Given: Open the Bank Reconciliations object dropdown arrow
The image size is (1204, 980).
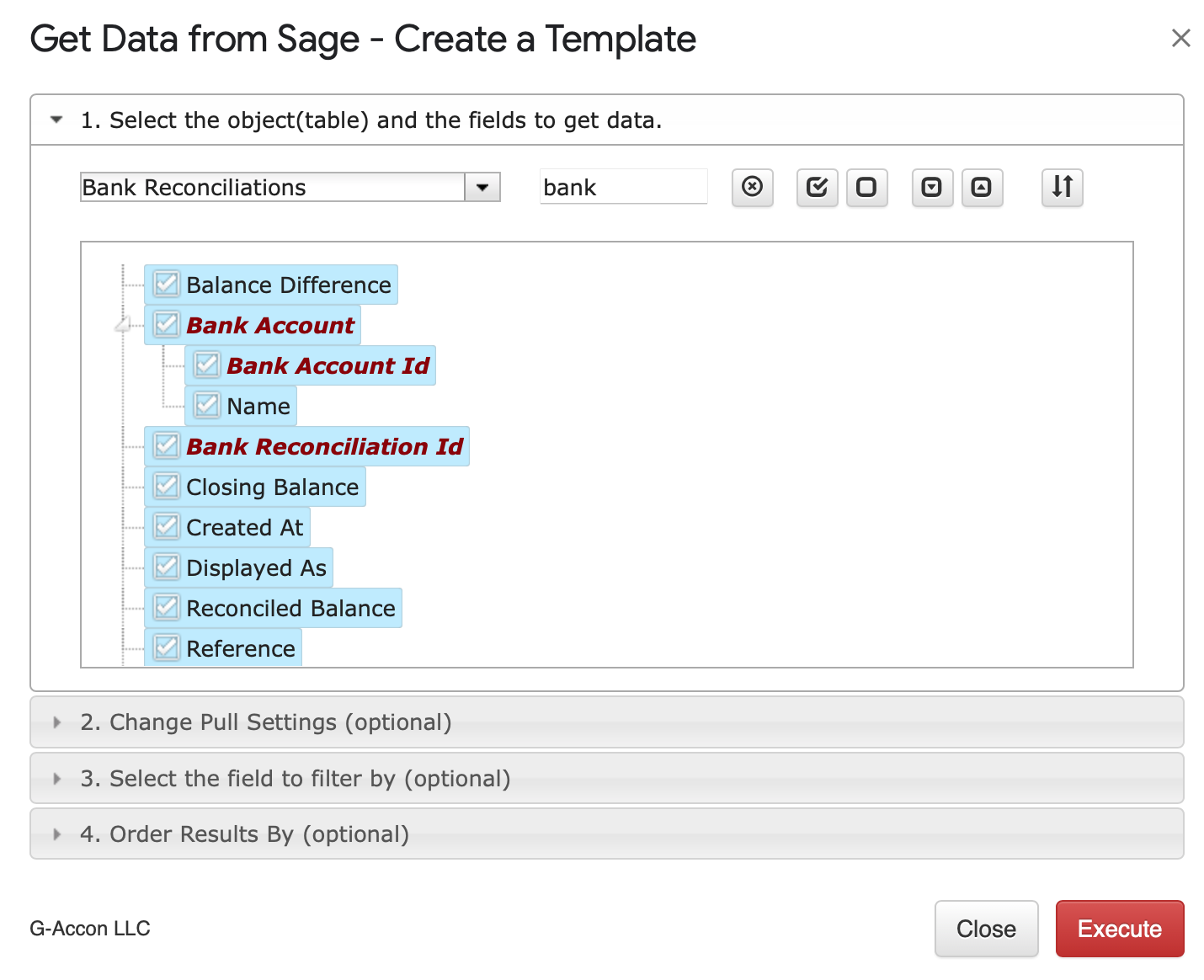Looking at the screenshot, I should tap(482, 187).
